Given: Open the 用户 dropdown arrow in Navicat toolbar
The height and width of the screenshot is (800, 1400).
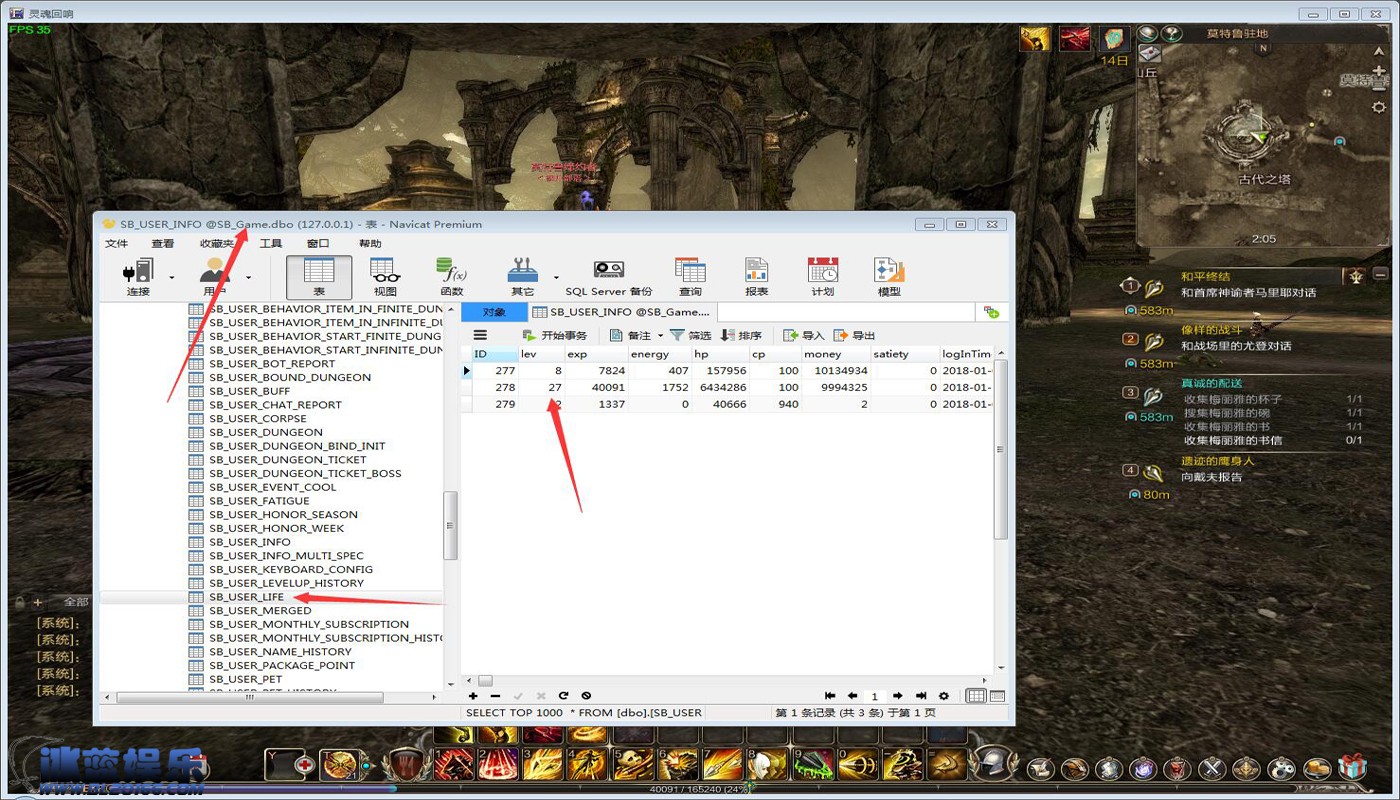Looking at the screenshot, I should pyautogui.click(x=249, y=278).
